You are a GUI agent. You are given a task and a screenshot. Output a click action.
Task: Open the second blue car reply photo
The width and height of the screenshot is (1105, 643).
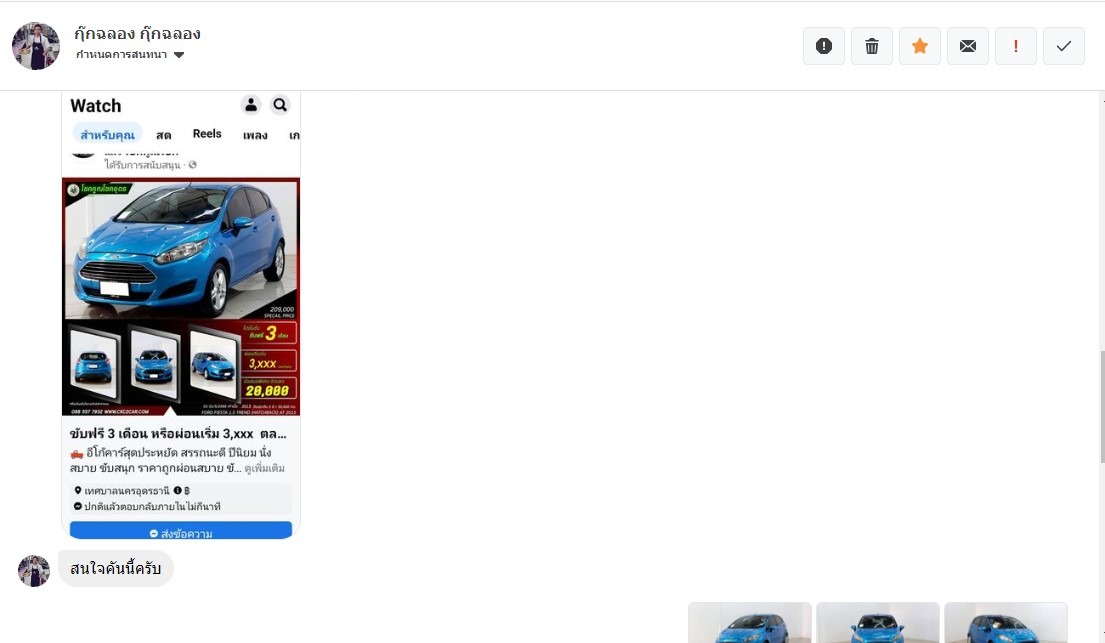(878, 623)
